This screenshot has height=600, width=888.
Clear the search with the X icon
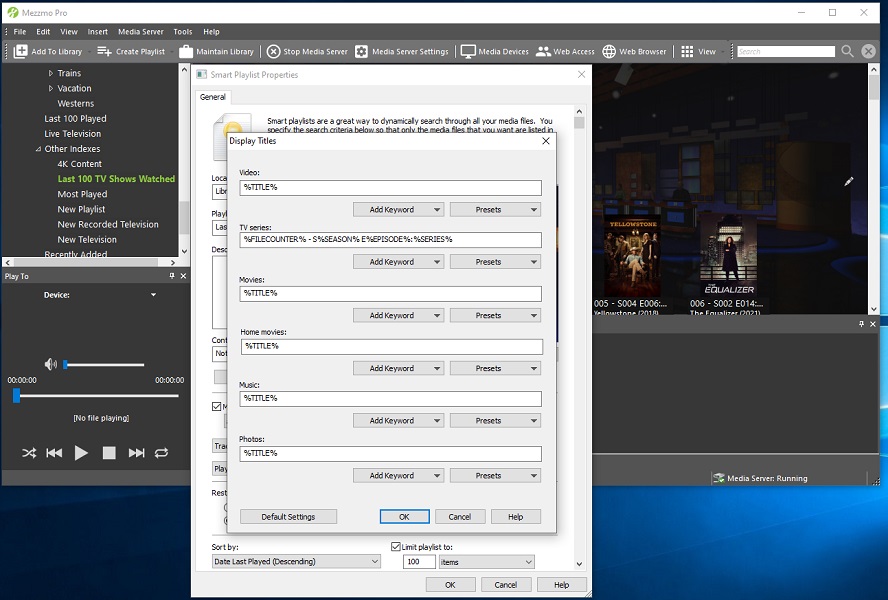coord(868,52)
